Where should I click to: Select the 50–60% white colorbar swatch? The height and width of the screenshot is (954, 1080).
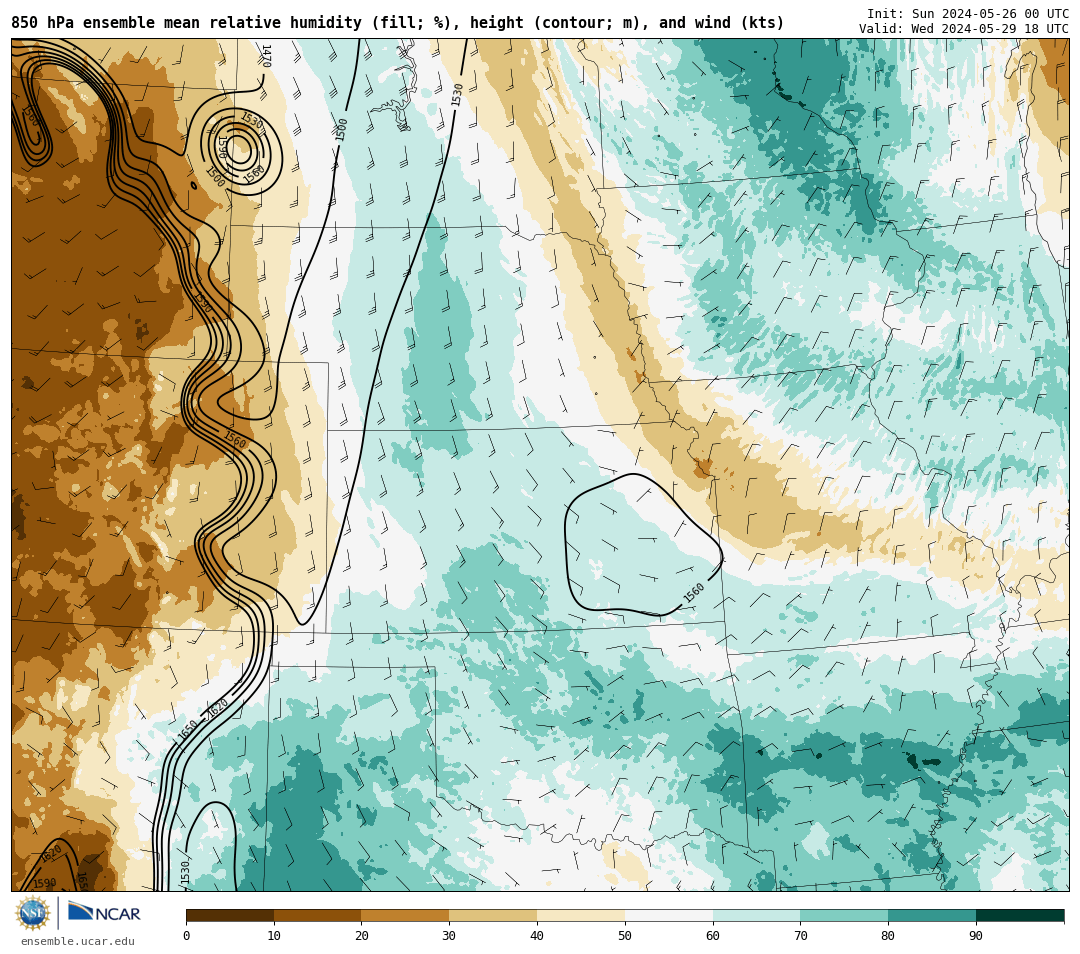point(669,915)
